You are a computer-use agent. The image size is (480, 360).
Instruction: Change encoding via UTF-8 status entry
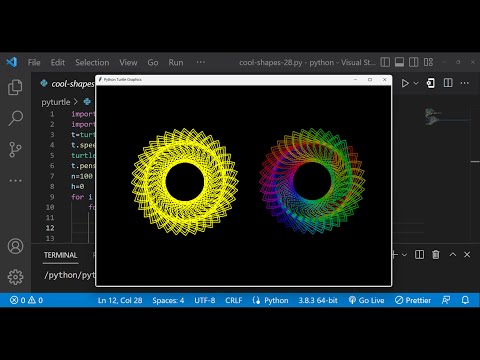coord(205,300)
